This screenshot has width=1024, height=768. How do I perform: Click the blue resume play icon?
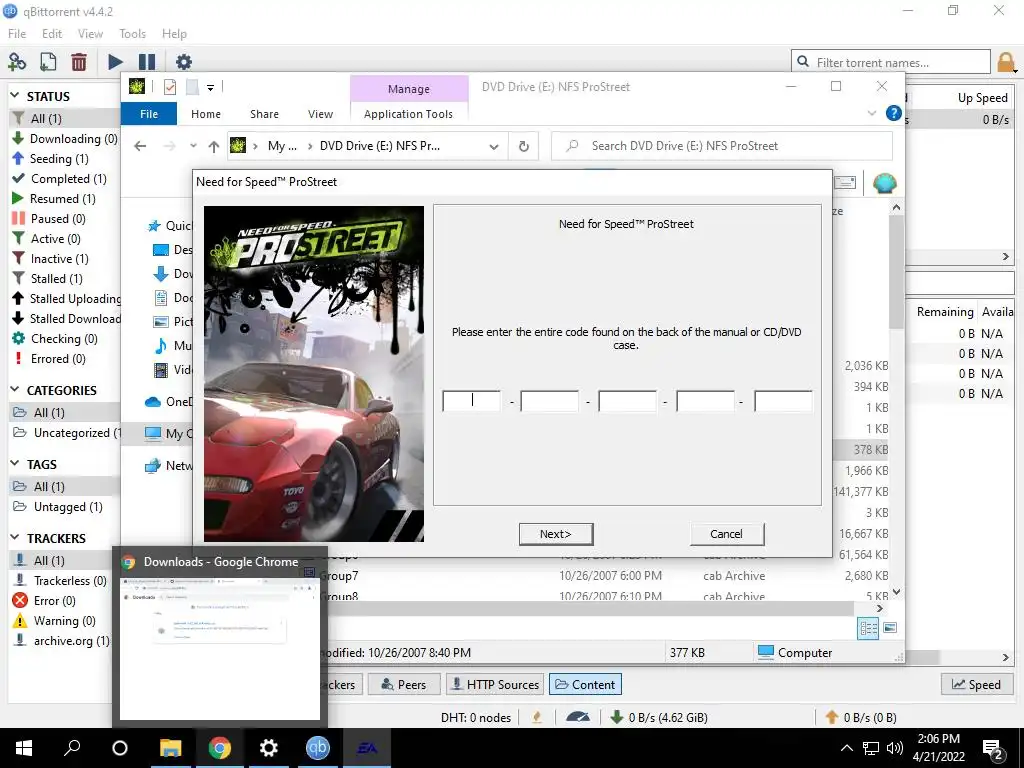tap(116, 62)
